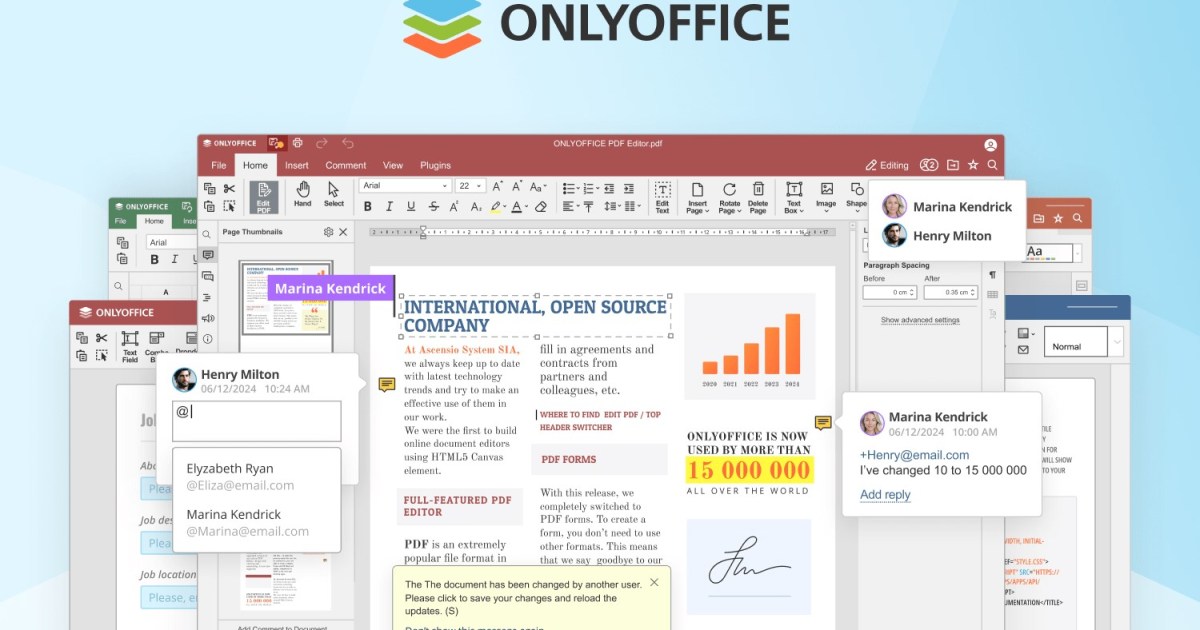Increase font size with A up

point(497,186)
